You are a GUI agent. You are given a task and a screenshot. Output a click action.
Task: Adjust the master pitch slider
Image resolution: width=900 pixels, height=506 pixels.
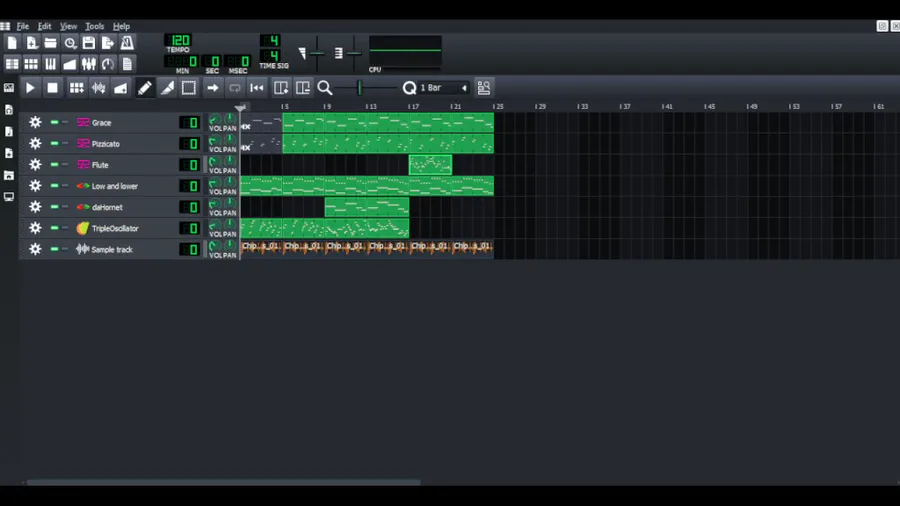coord(354,53)
